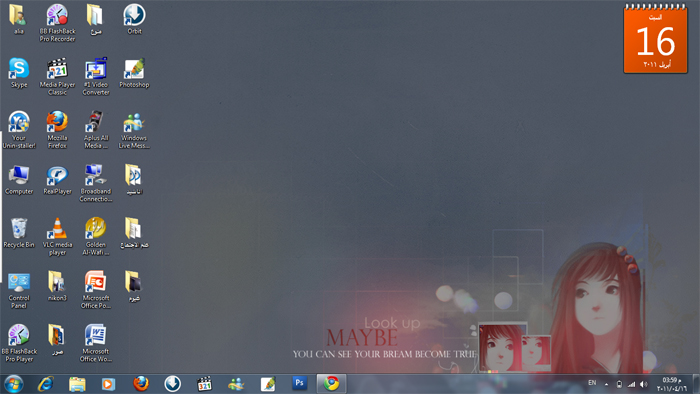Select the Control Panel desktop icon
Screen dimensions: 700x394
[x=19, y=290]
